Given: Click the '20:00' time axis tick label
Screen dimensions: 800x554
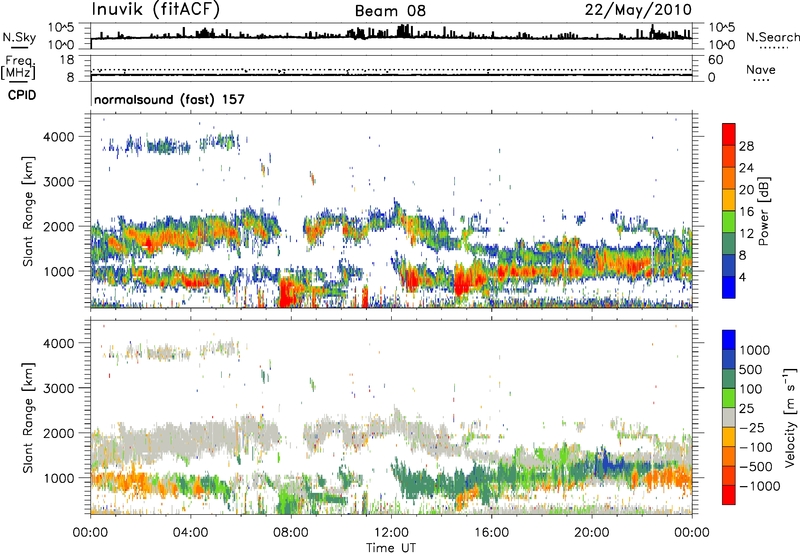Looking at the screenshot, I should [x=591, y=533].
